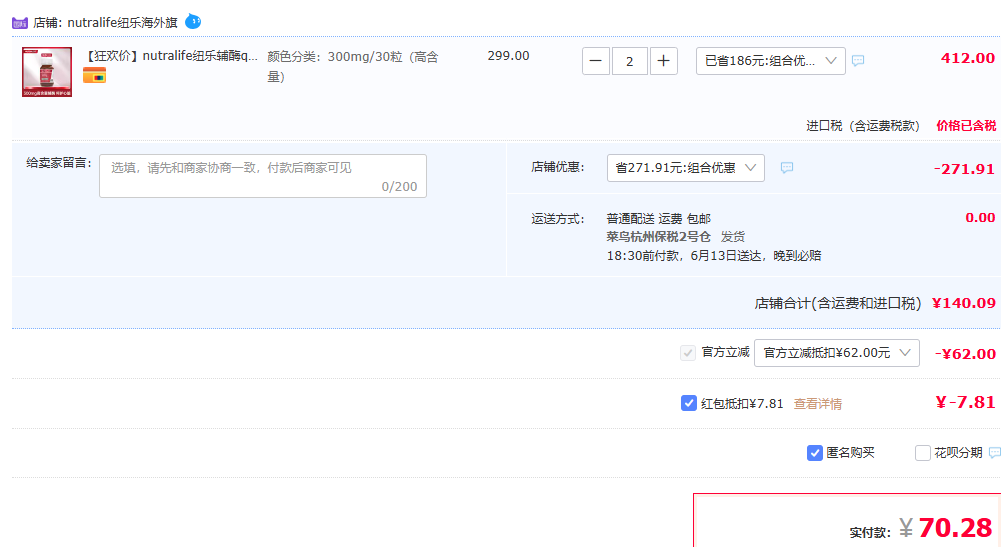The image size is (1001, 547).
Task: Decrease quantity with the minus button
Action: pos(596,61)
